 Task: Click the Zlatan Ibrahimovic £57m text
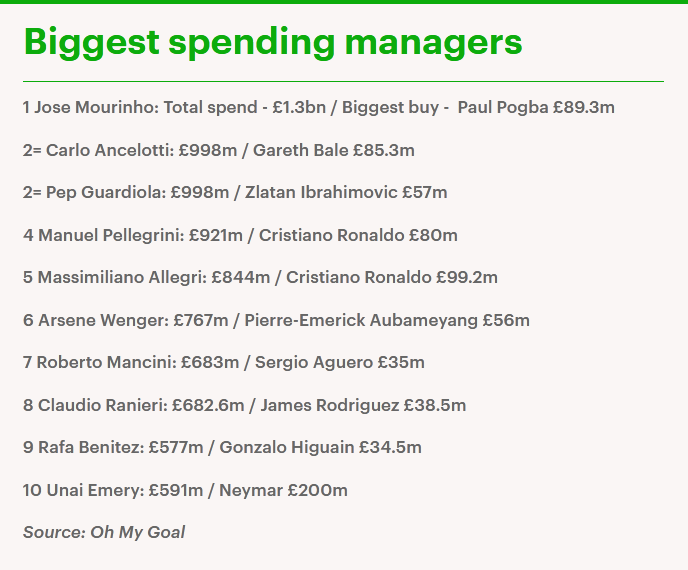346,193
